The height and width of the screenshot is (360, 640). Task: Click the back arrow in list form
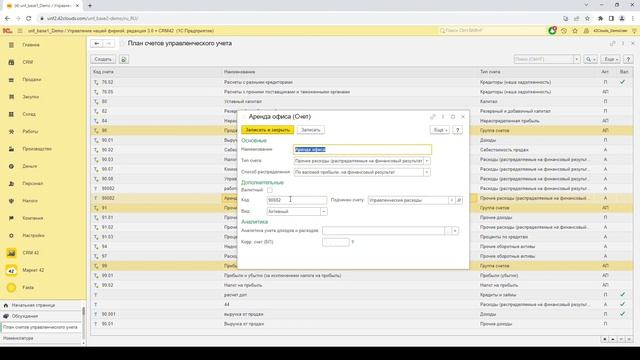(x=97, y=43)
